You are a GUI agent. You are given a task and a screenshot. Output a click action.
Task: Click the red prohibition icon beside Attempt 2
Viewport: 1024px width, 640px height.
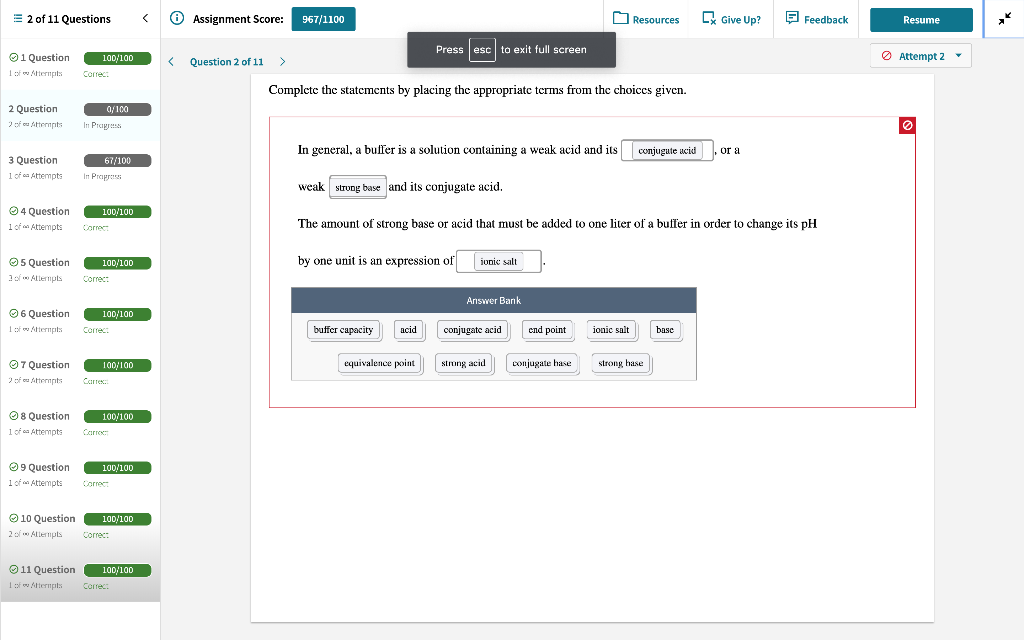point(888,55)
